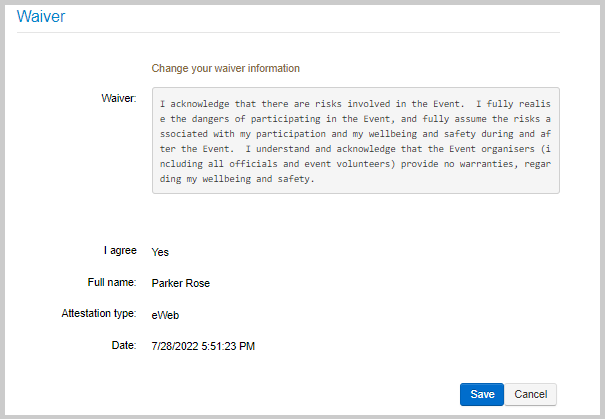This screenshot has width=605, height=419.
Task: Click the Yes agreement value
Action: [x=160, y=252]
